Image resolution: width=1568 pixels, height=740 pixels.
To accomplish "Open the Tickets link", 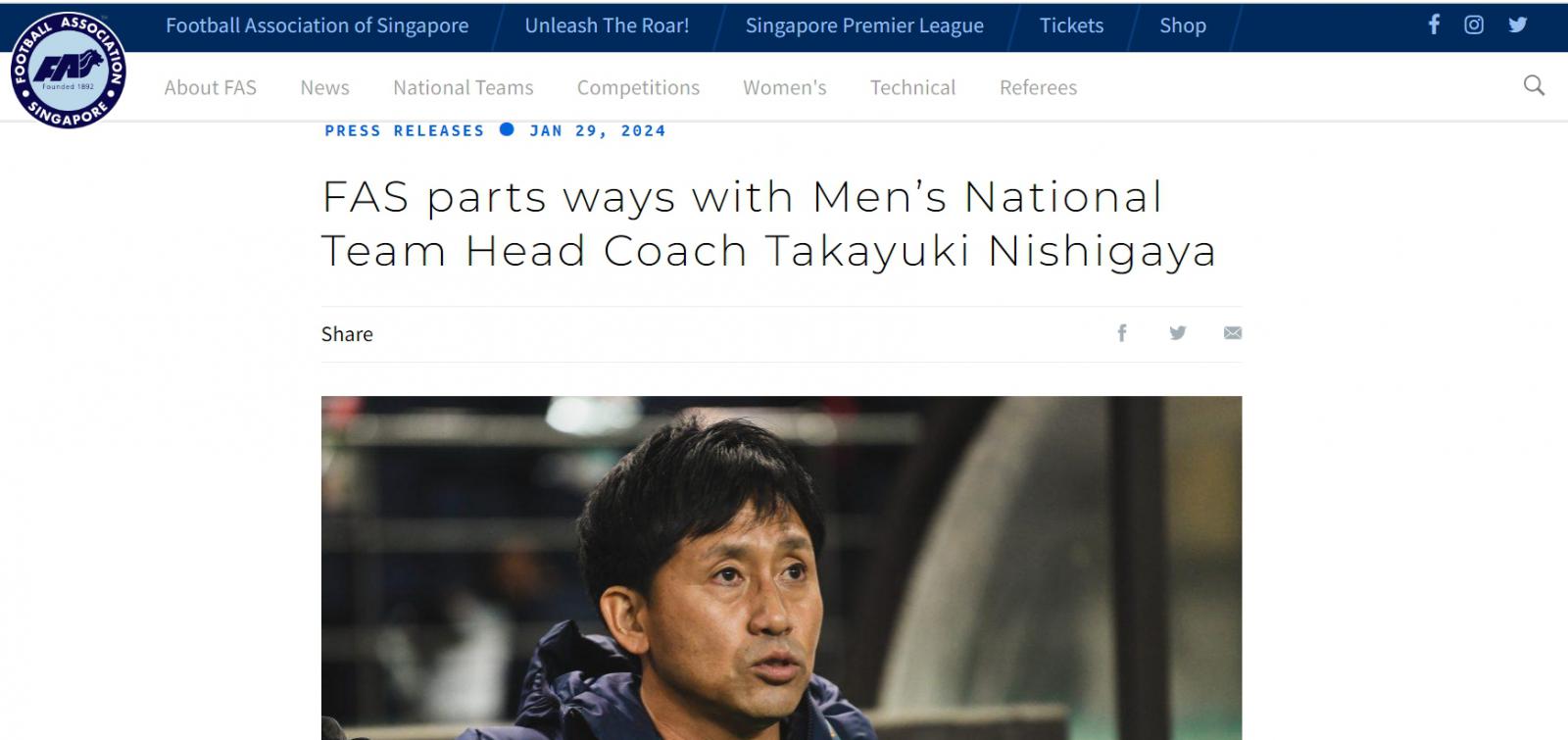I will click(x=1071, y=25).
